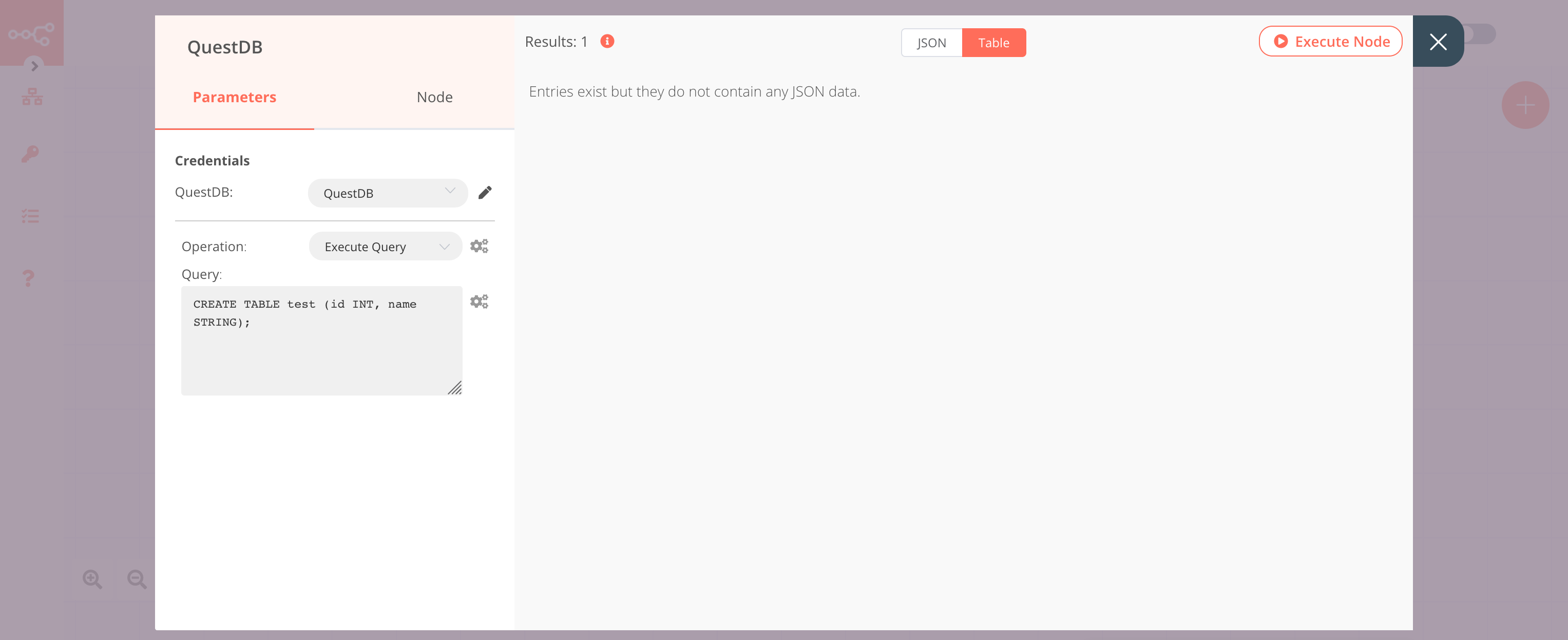Select the Parameters tab
The image size is (1568, 640).
234,96
